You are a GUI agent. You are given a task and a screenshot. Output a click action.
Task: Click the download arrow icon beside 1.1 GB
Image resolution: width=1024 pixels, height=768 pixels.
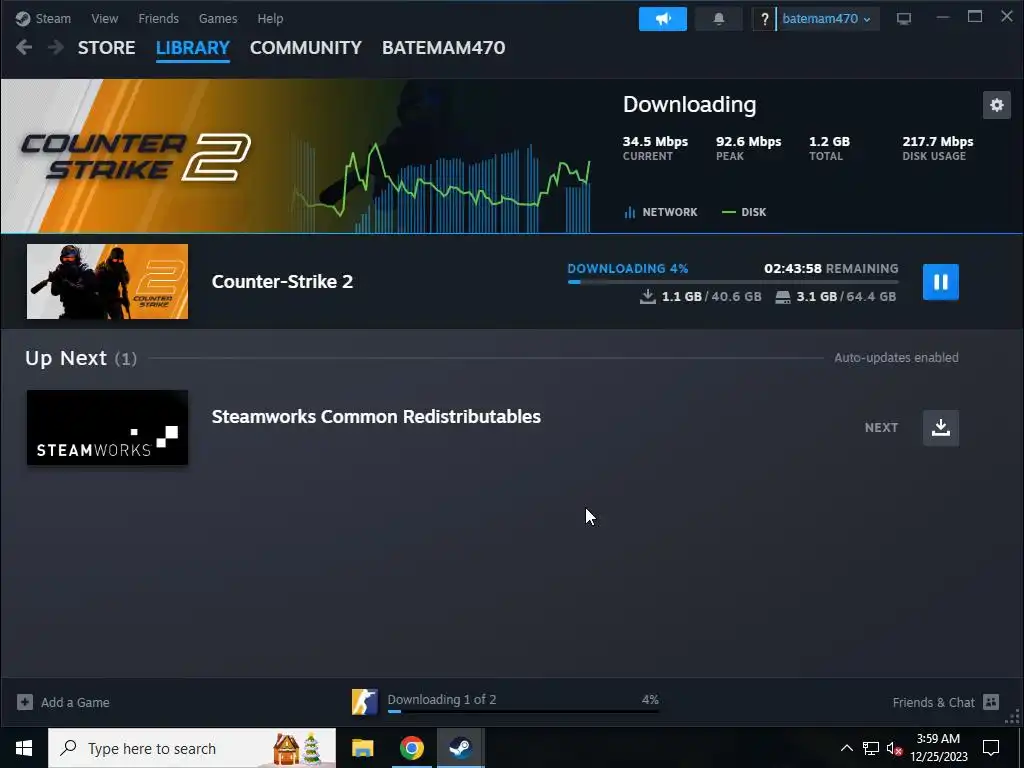coord(647,296)
